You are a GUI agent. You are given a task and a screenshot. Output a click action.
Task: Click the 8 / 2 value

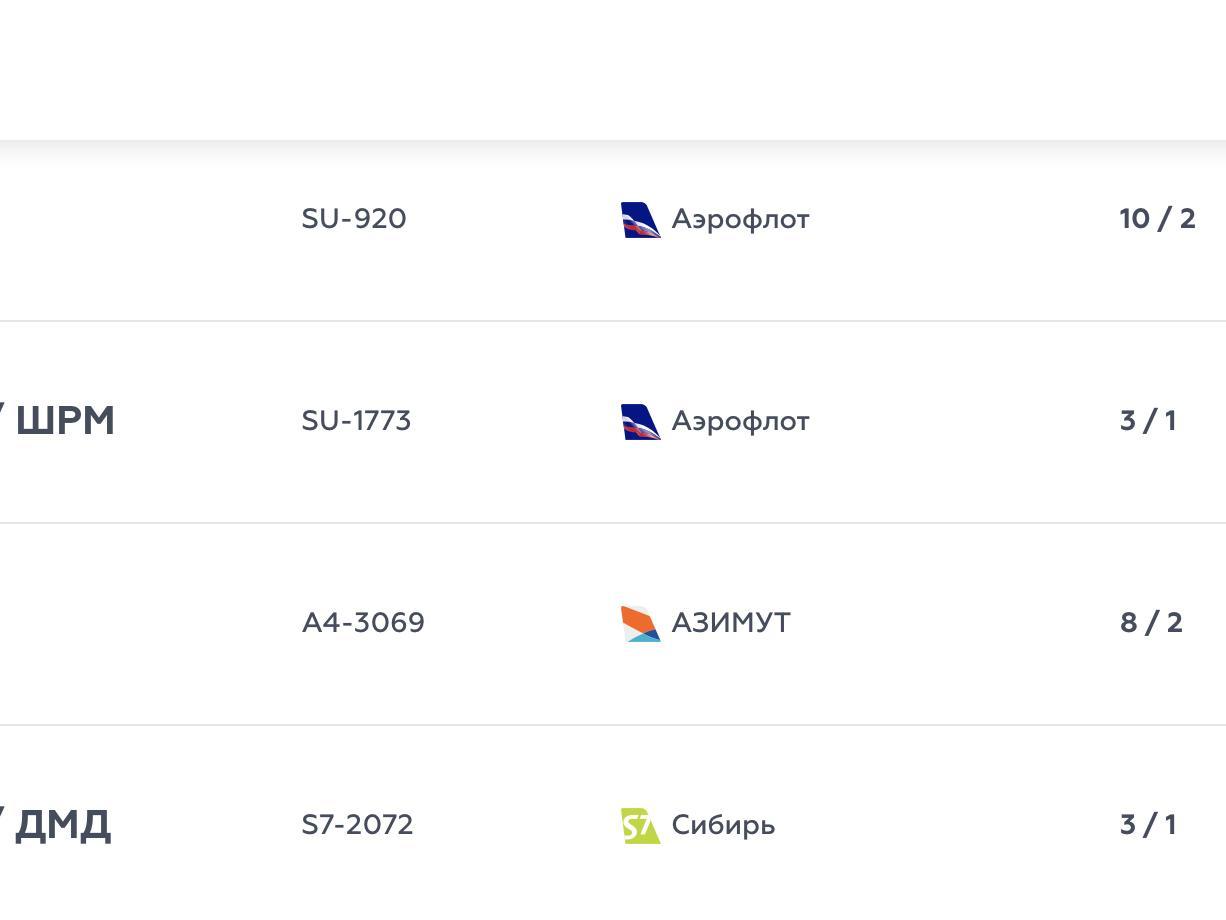point(1151,623)
